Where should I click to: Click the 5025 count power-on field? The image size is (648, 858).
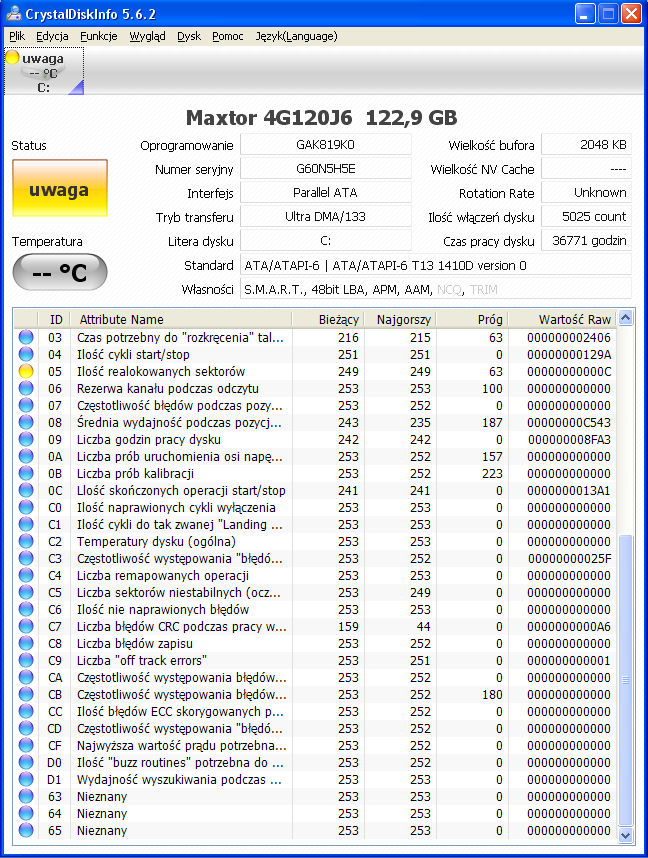coord(586,217)
